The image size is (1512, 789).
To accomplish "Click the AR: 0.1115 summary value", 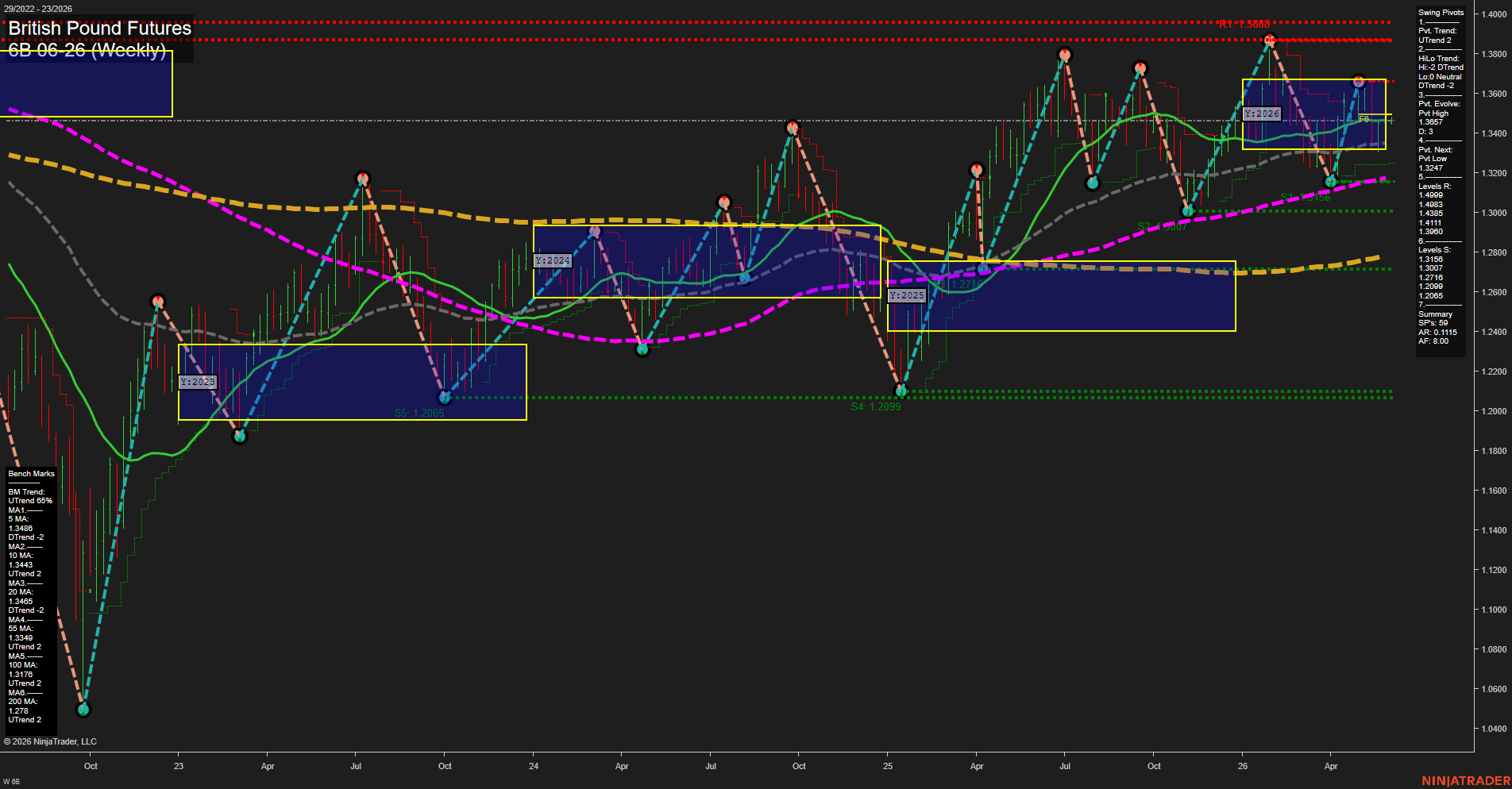I will coord(1438,333).
